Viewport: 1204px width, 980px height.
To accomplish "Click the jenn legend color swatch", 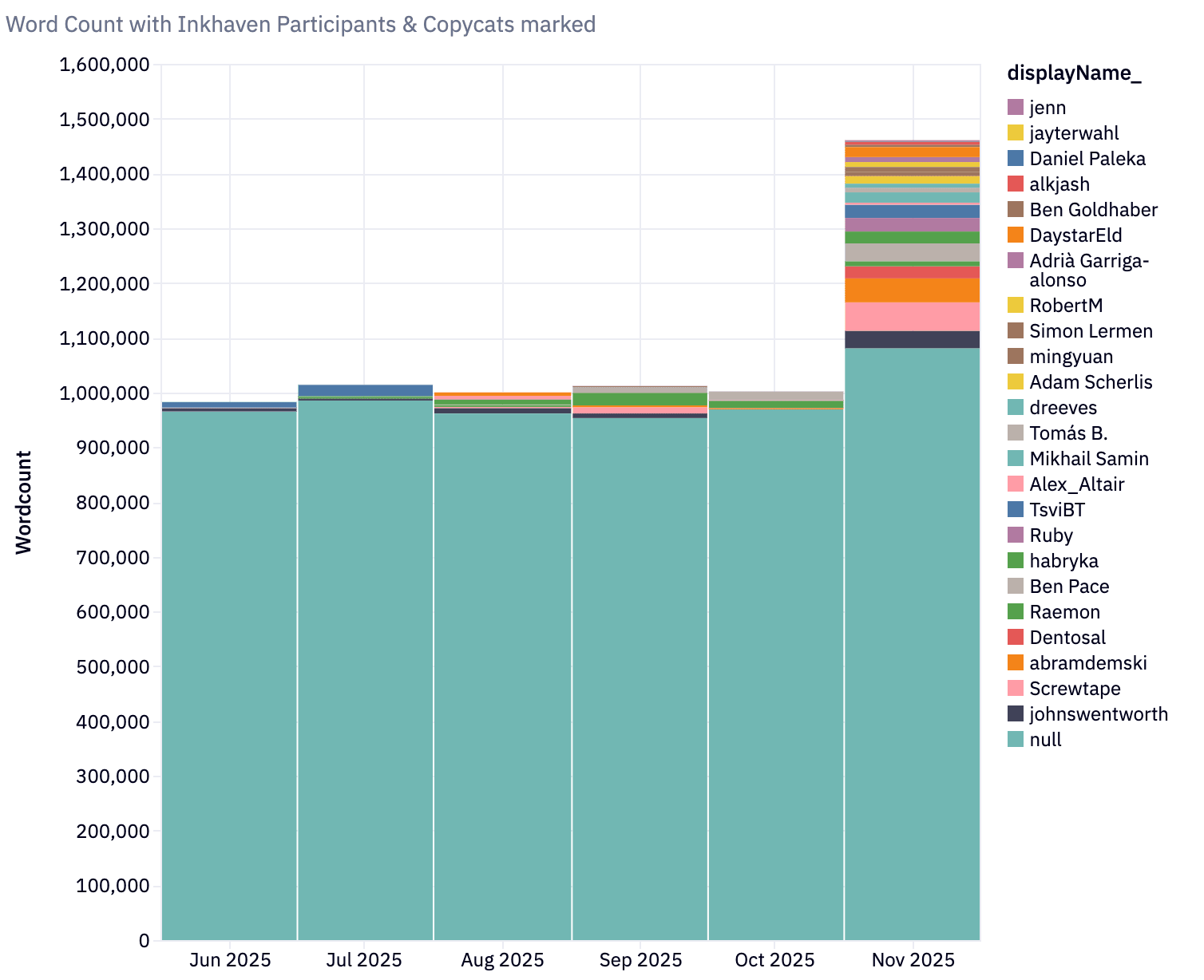I will (1016, 108).
